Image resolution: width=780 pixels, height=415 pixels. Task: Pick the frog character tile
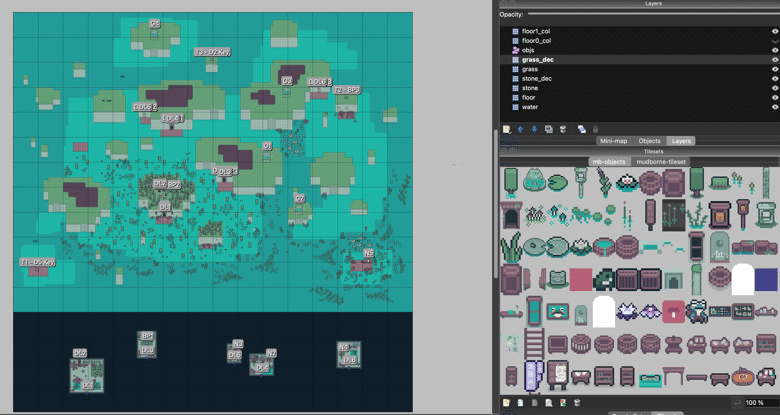coord(696,311)
